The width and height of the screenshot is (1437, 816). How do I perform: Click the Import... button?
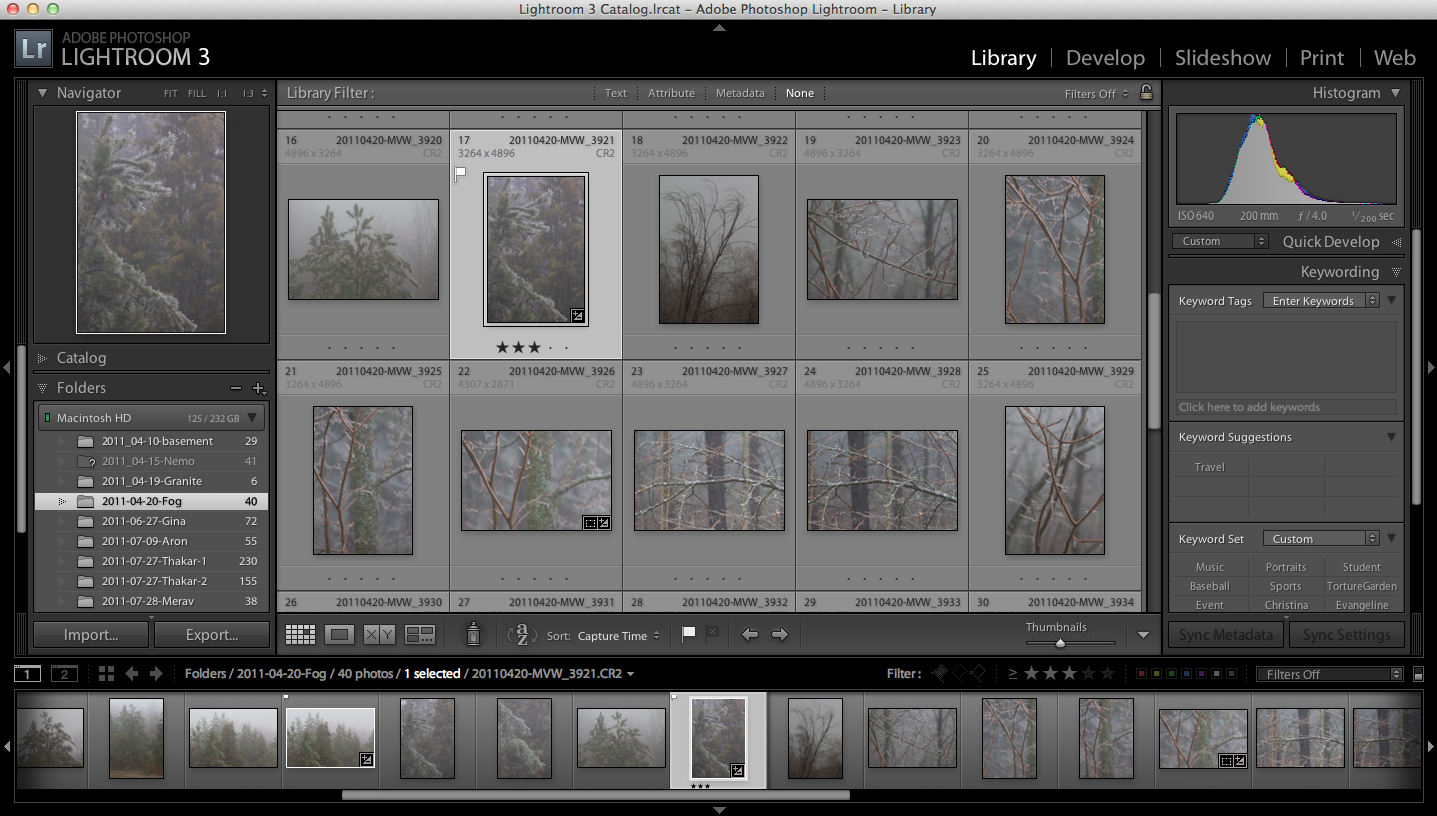coord(91,635)
